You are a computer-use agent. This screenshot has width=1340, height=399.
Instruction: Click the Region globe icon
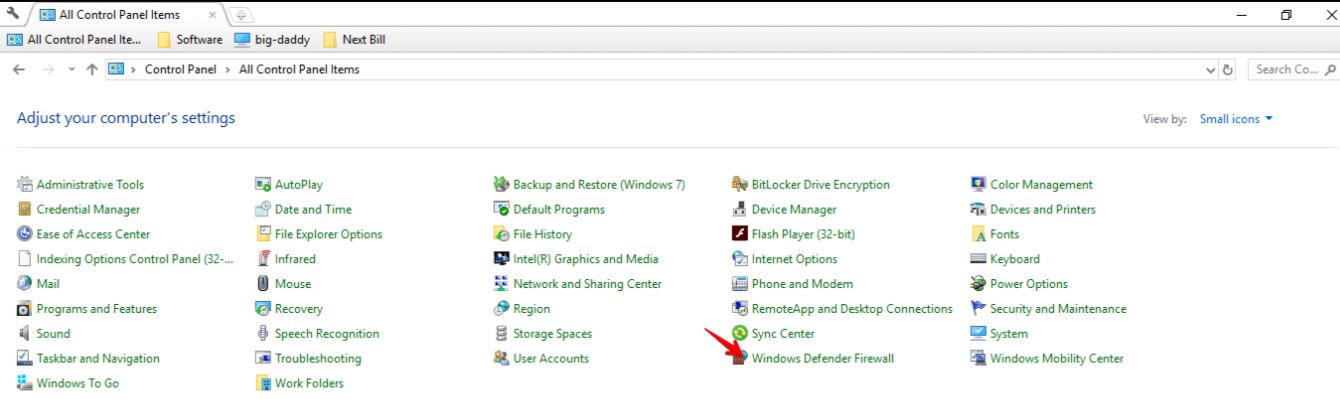(502, 309)
